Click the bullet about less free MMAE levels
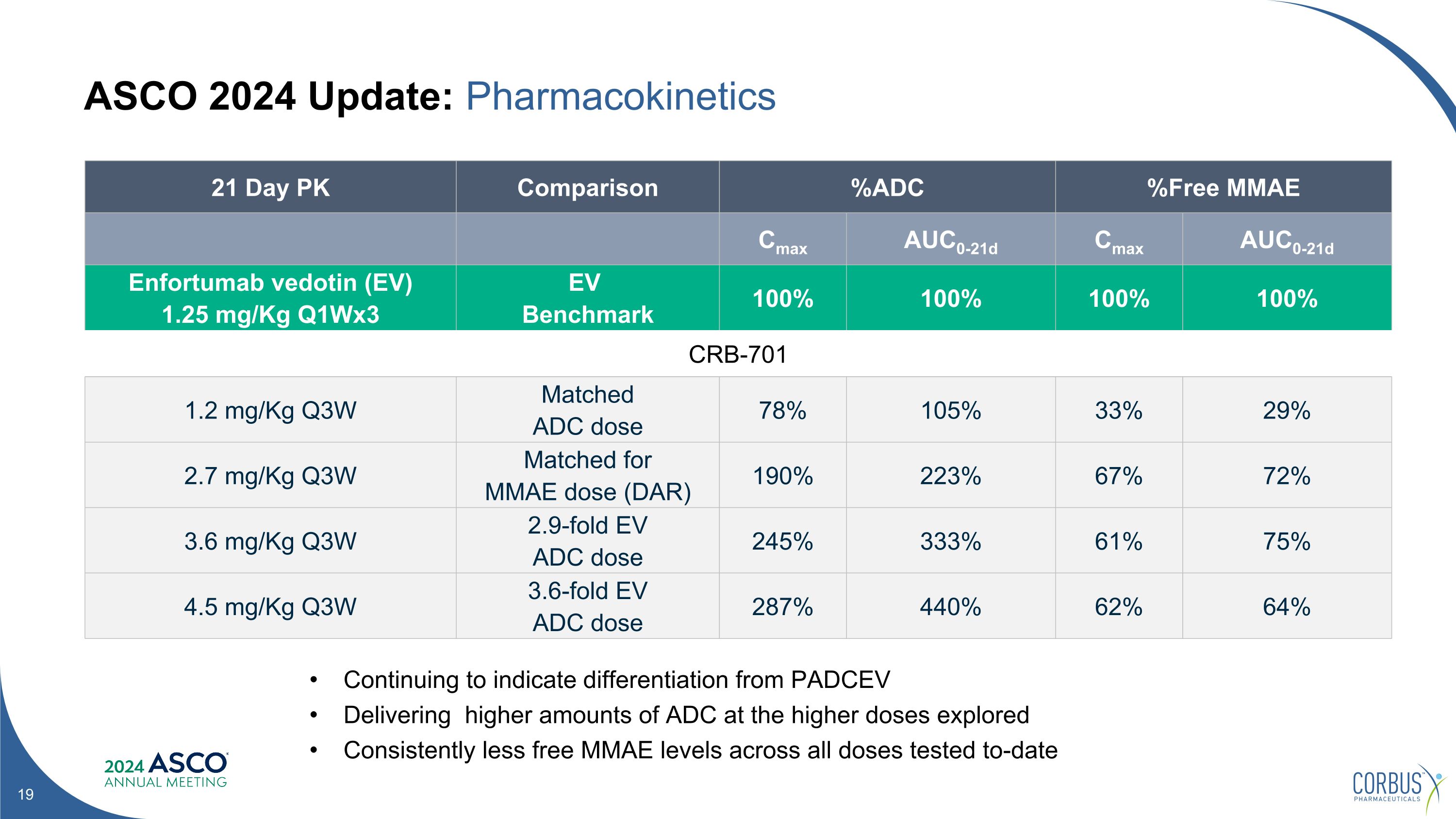The image size is (1456, 819). (700, 750)
